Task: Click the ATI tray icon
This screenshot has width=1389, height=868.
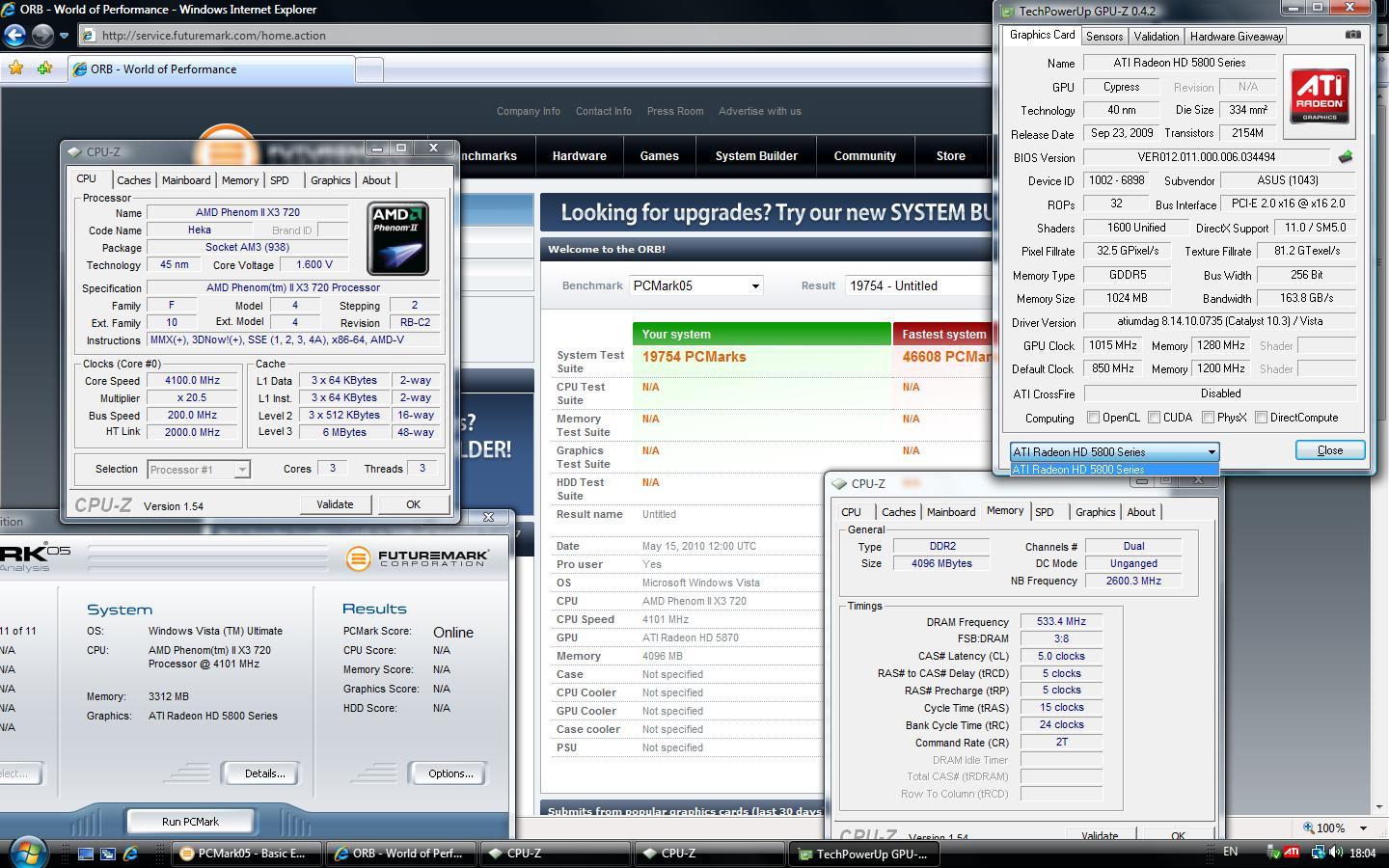Action: tap(1291, 853)
